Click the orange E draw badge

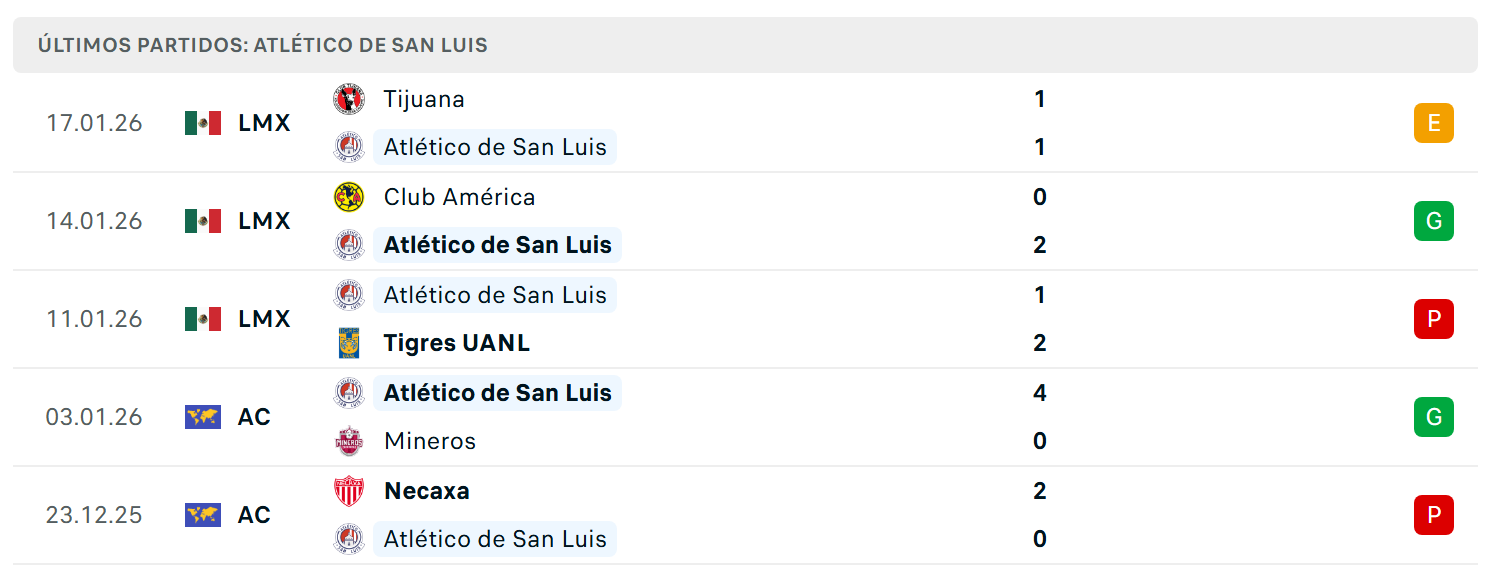click(1433, 123)
